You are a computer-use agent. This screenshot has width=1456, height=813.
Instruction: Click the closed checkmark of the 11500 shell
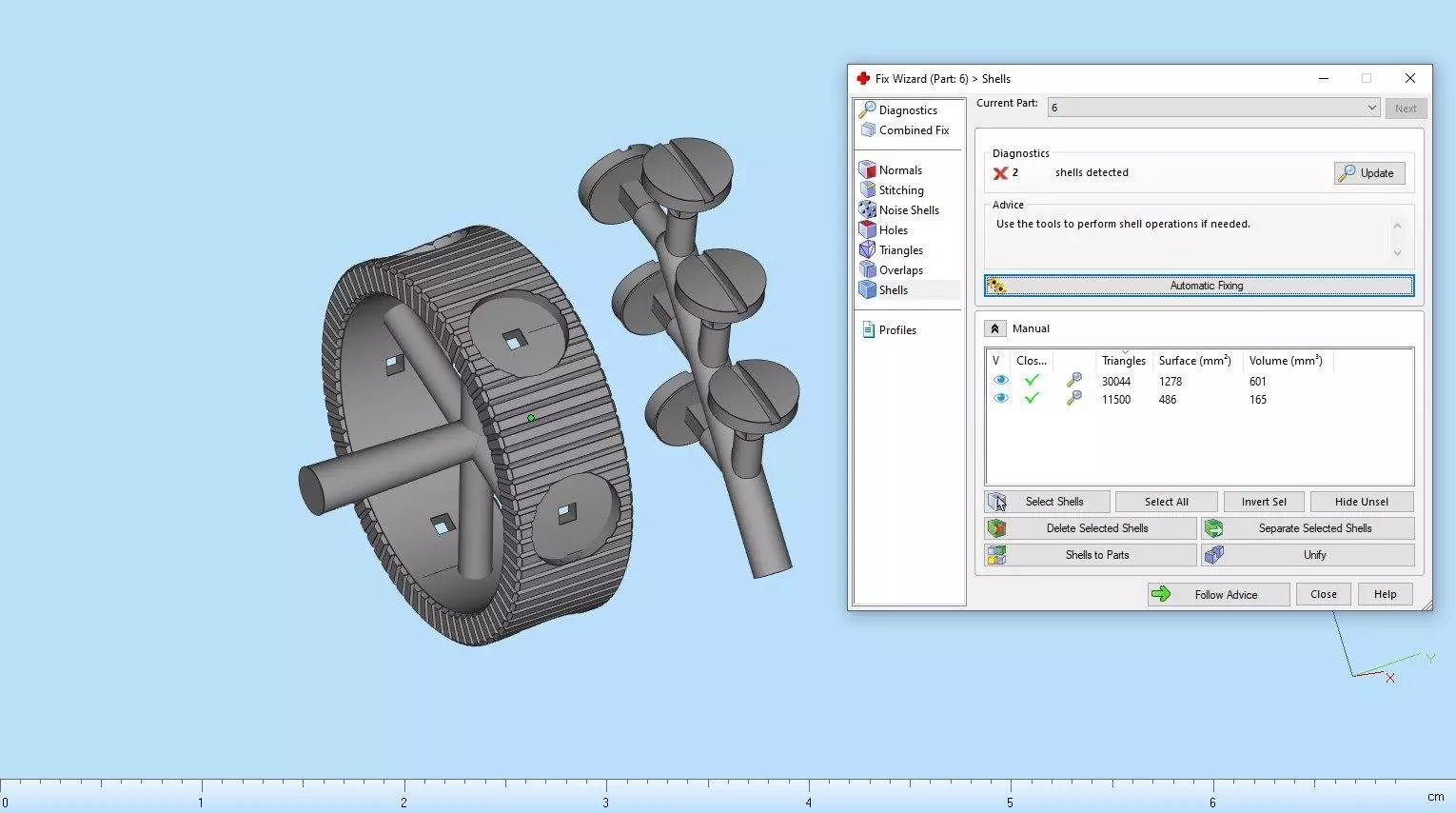(x=1032, y=399)
